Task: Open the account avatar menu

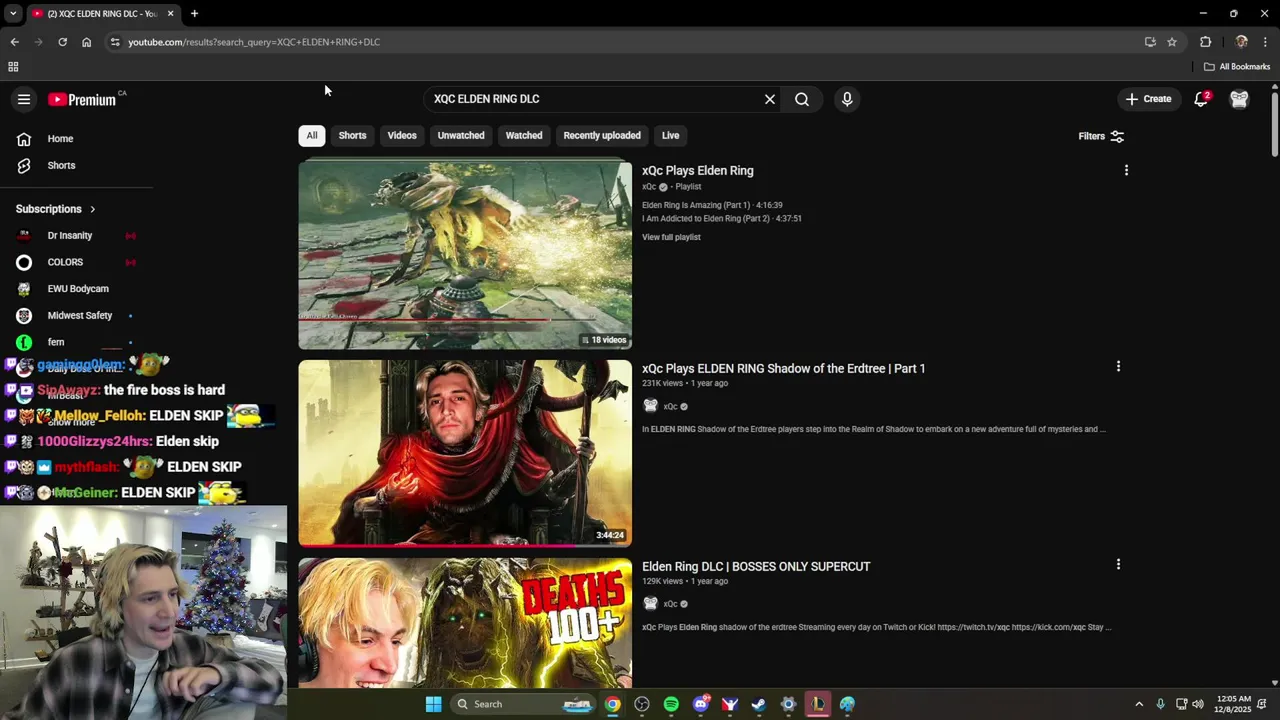Action: [x=1239, y=99]
